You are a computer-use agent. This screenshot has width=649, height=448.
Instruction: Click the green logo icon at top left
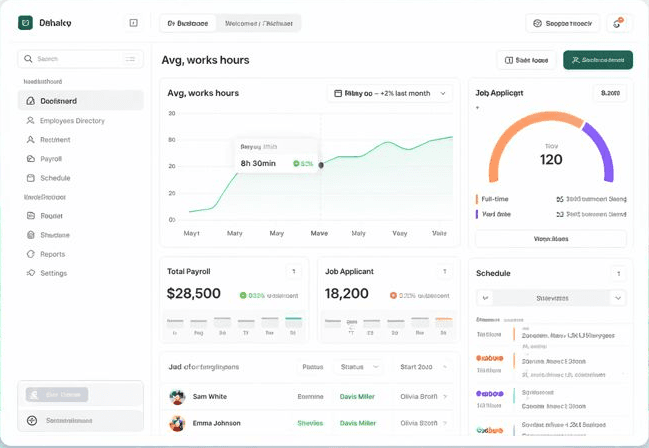tap(26, 23)
